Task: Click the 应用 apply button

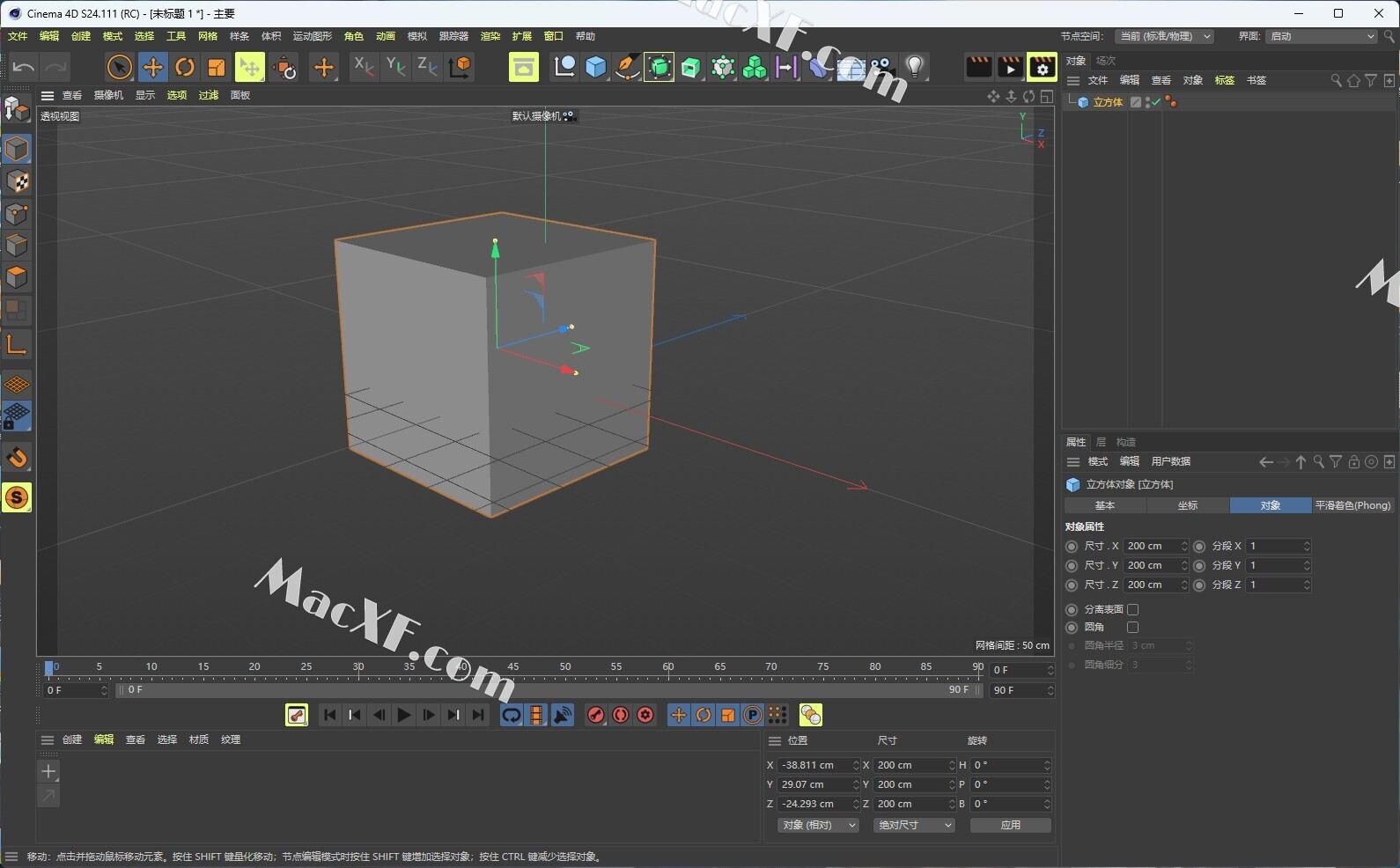Action: pyautogui.click(x=1011, y=825)
